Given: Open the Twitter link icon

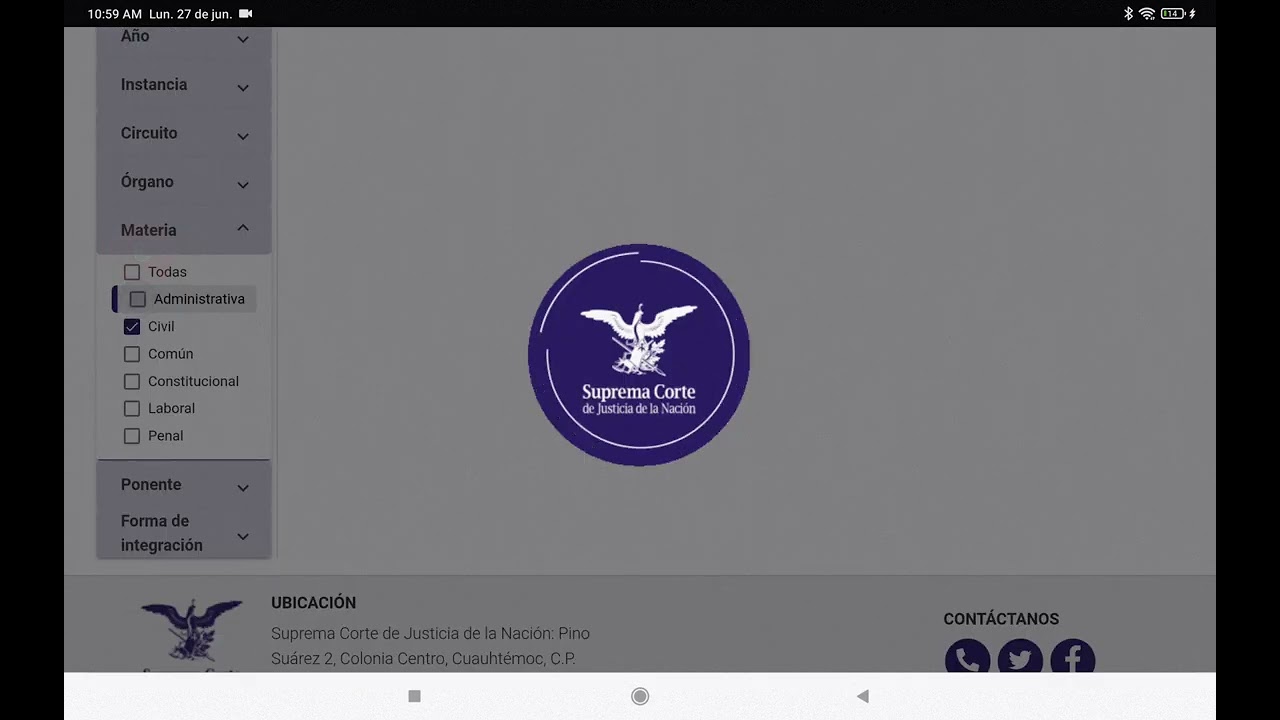Looking at the screenshot, I should pyautogui.click(x=1020, y=658).
